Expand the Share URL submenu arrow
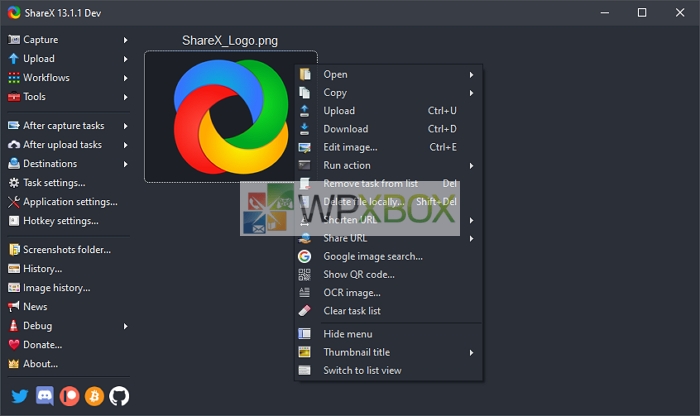This screenshot has width=700, height=416. pyautogui.click(x=471, y=238)
